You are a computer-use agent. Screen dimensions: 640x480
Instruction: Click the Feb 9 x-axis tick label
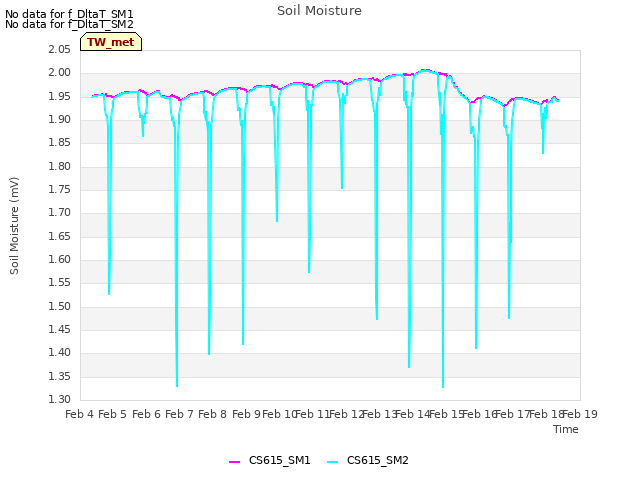[246, 414]
